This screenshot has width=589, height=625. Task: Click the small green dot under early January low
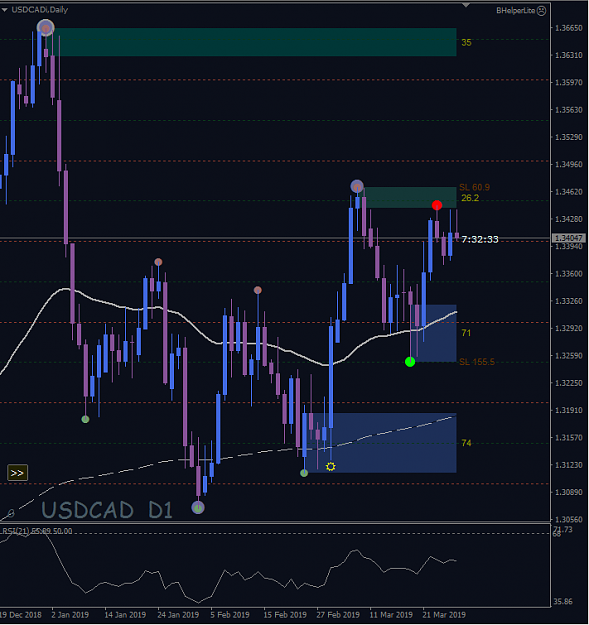coord(85,419)
